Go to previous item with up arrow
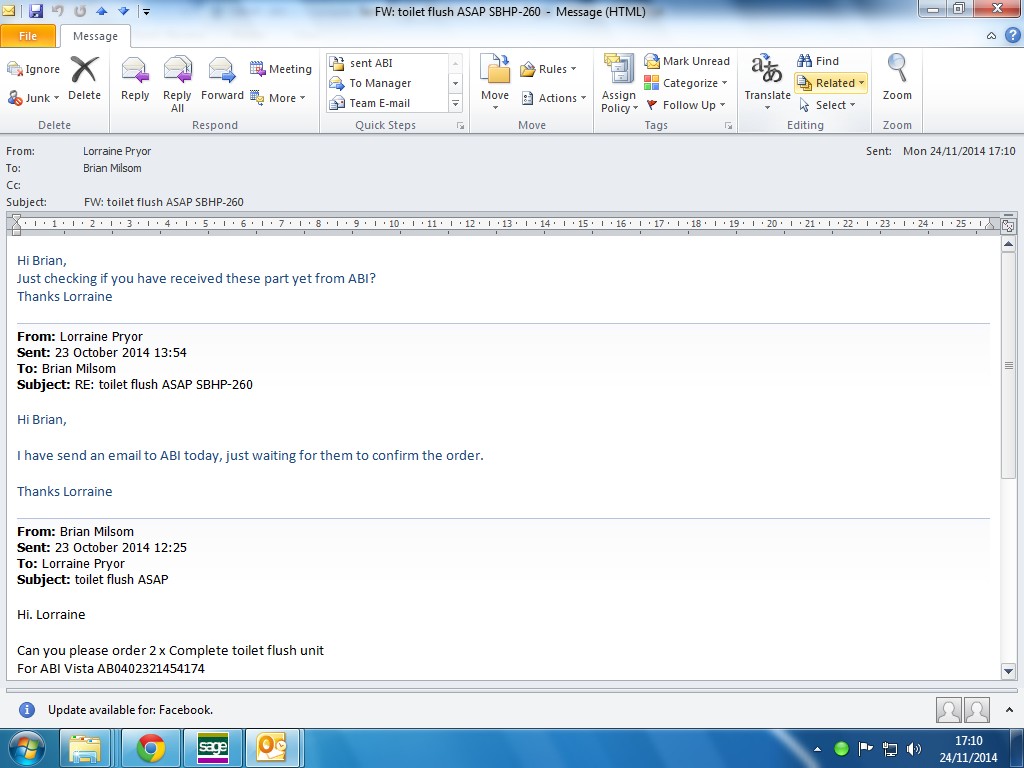 point(101,11)
